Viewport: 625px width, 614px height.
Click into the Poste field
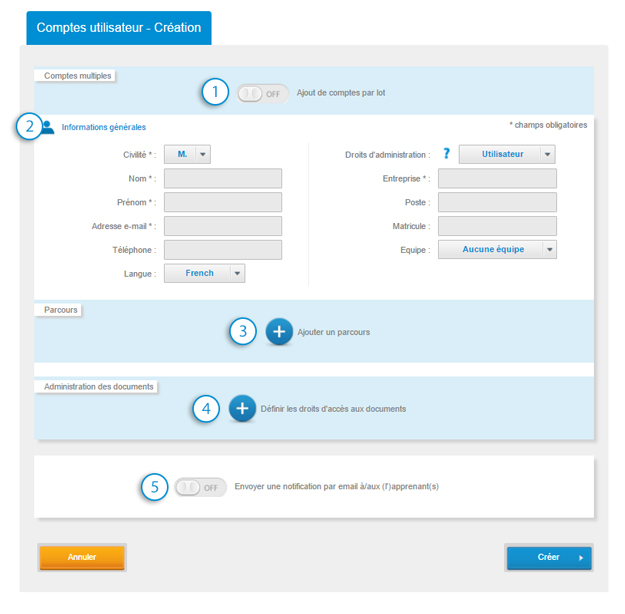click(x=497, y=202)
